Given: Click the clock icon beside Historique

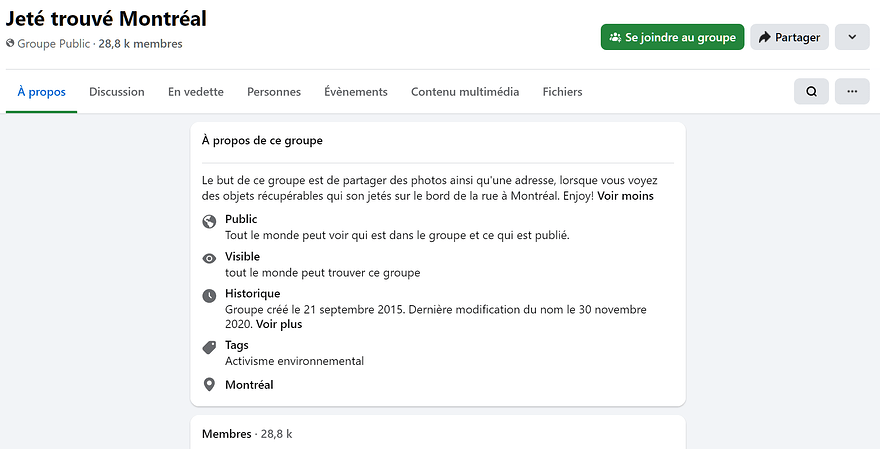Looking at the screenshot, I should tap(209, 296).
